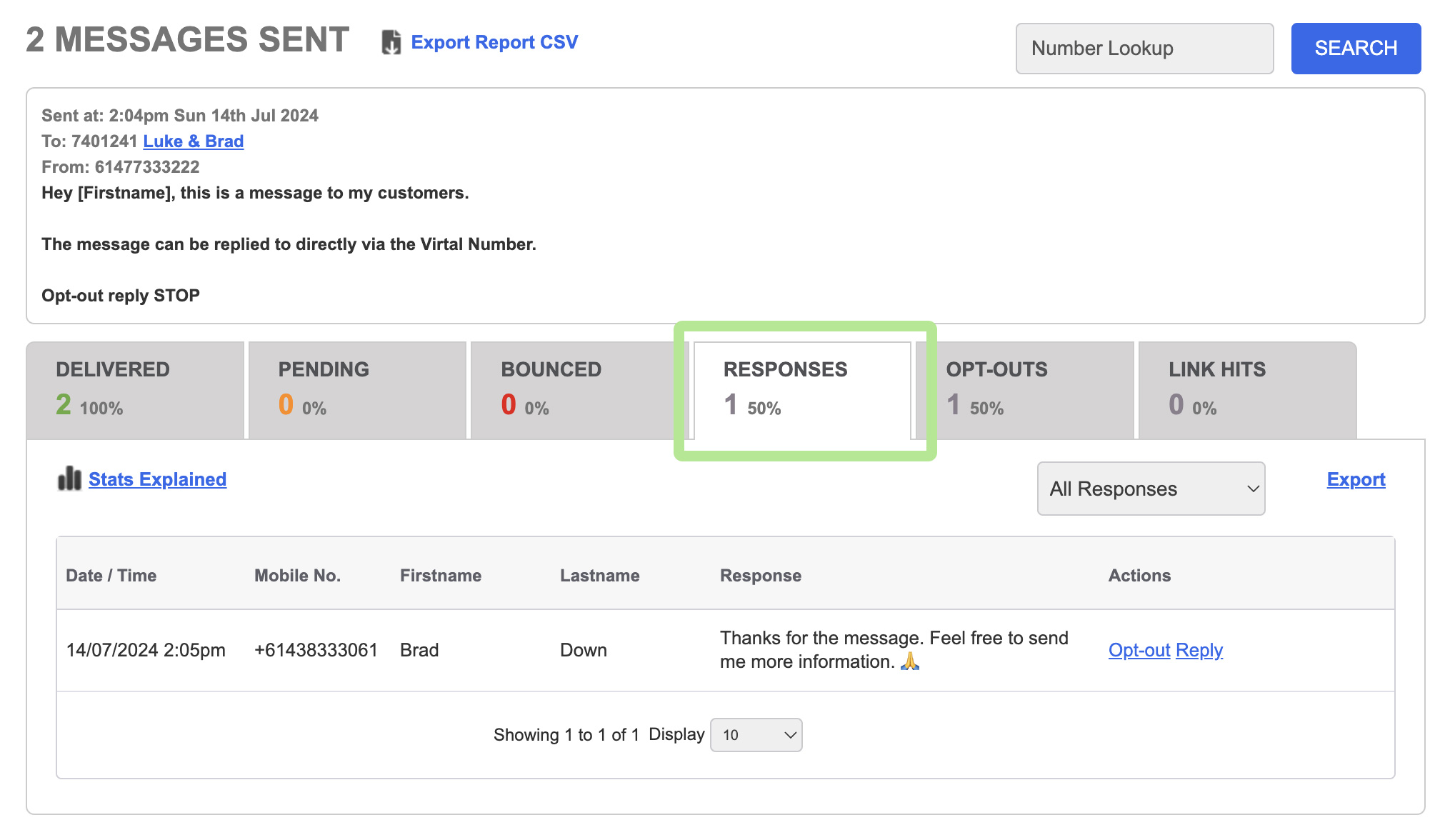Select the RESPONSES tab
This screenshot has height=840, width=1450.
802,390
